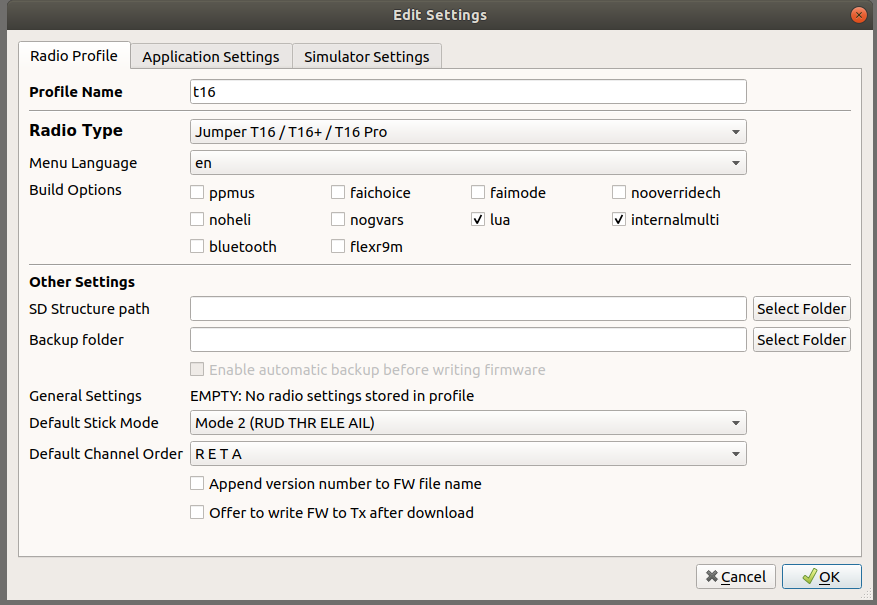The image size is (877, 605).
Task: Open the Radio Type dropdown
Action: pos(467,131)
